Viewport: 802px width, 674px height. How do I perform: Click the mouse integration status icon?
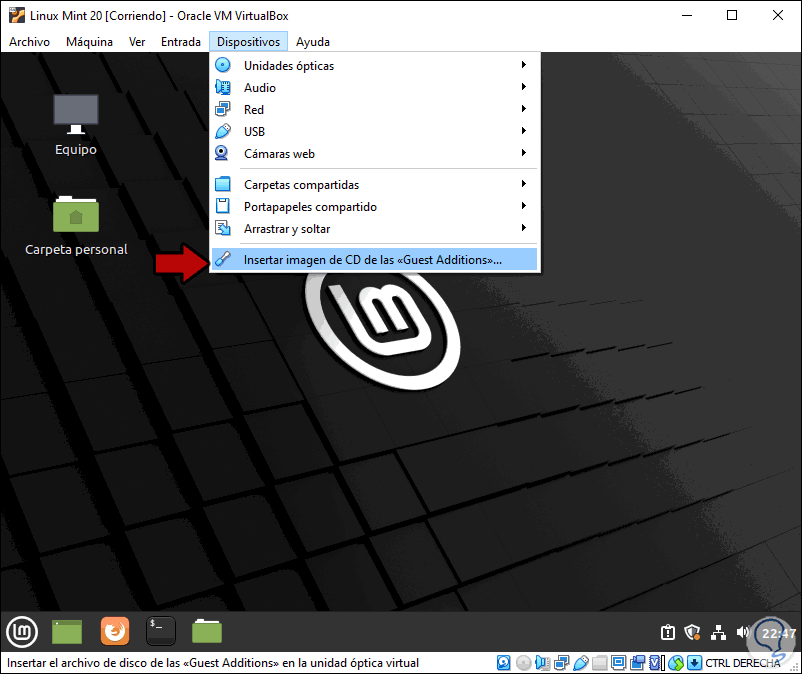click(676, 663)
